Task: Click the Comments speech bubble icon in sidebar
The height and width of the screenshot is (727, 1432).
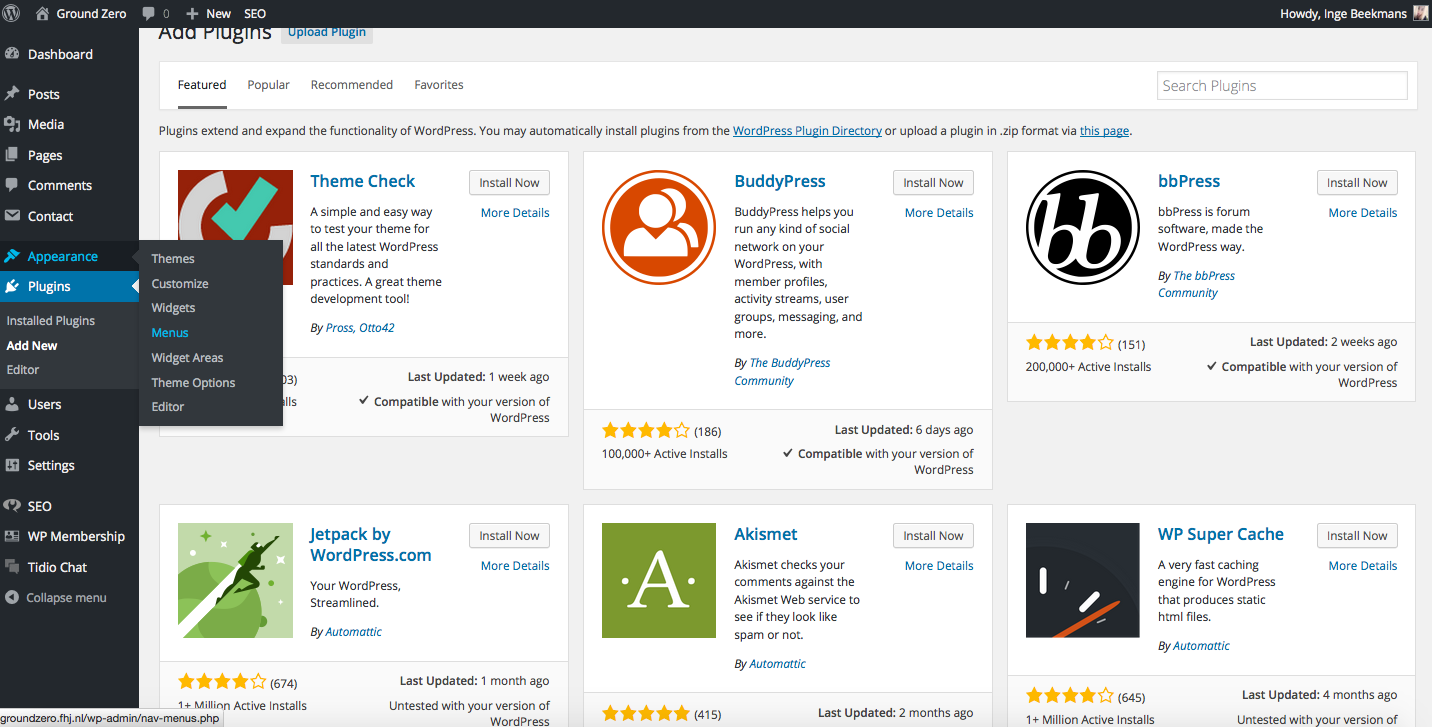Action: tap(12, 185)
